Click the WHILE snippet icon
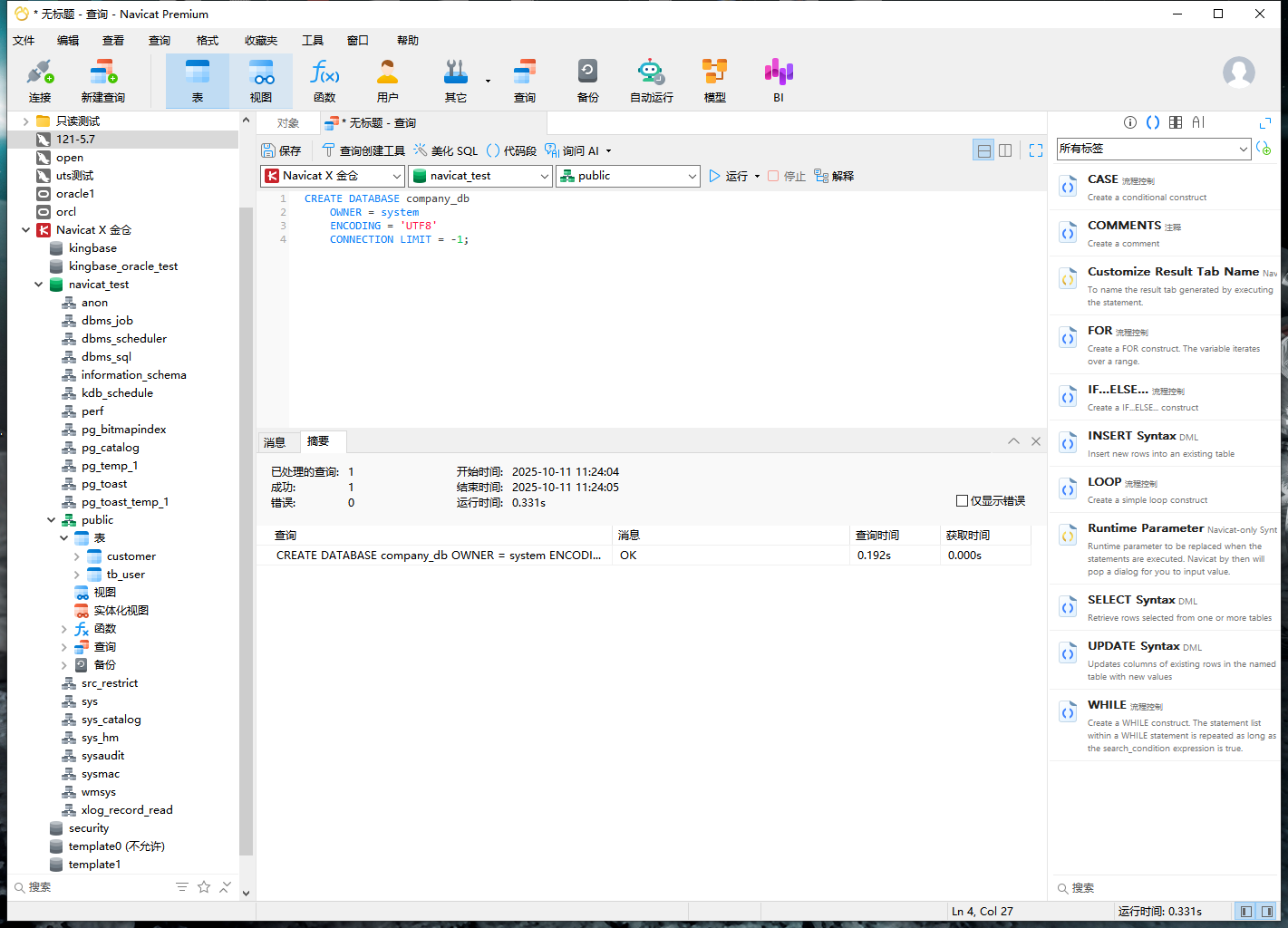 coord(1068,712)
